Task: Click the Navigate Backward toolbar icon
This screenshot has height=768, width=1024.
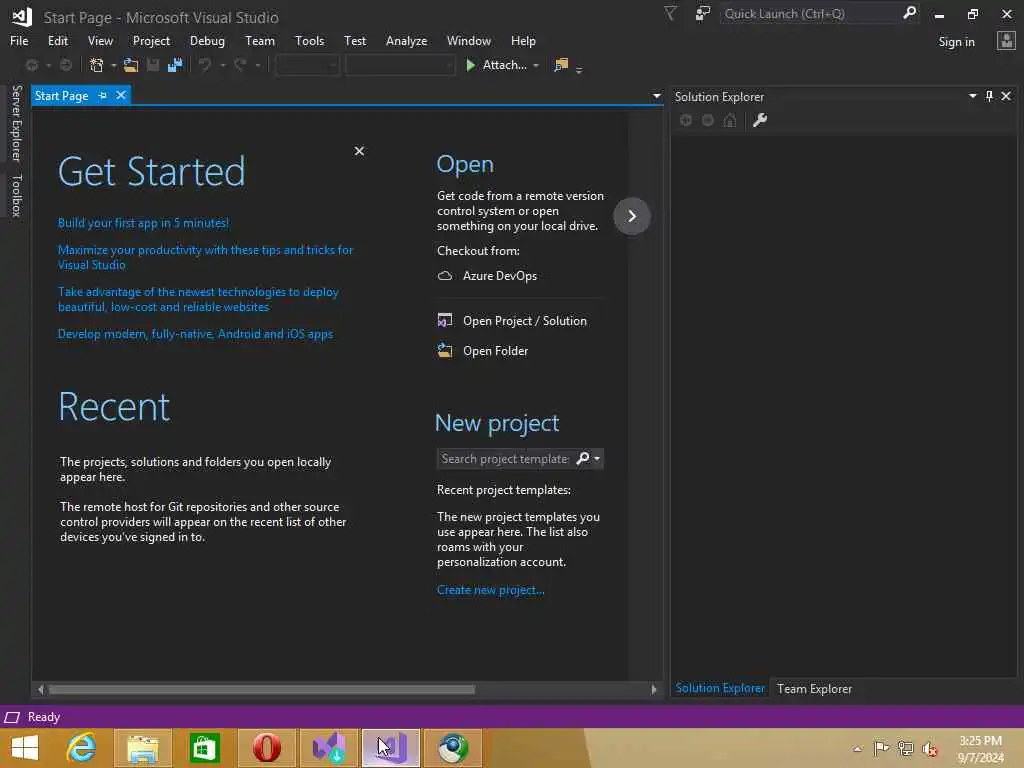Action: pos(31,65)
